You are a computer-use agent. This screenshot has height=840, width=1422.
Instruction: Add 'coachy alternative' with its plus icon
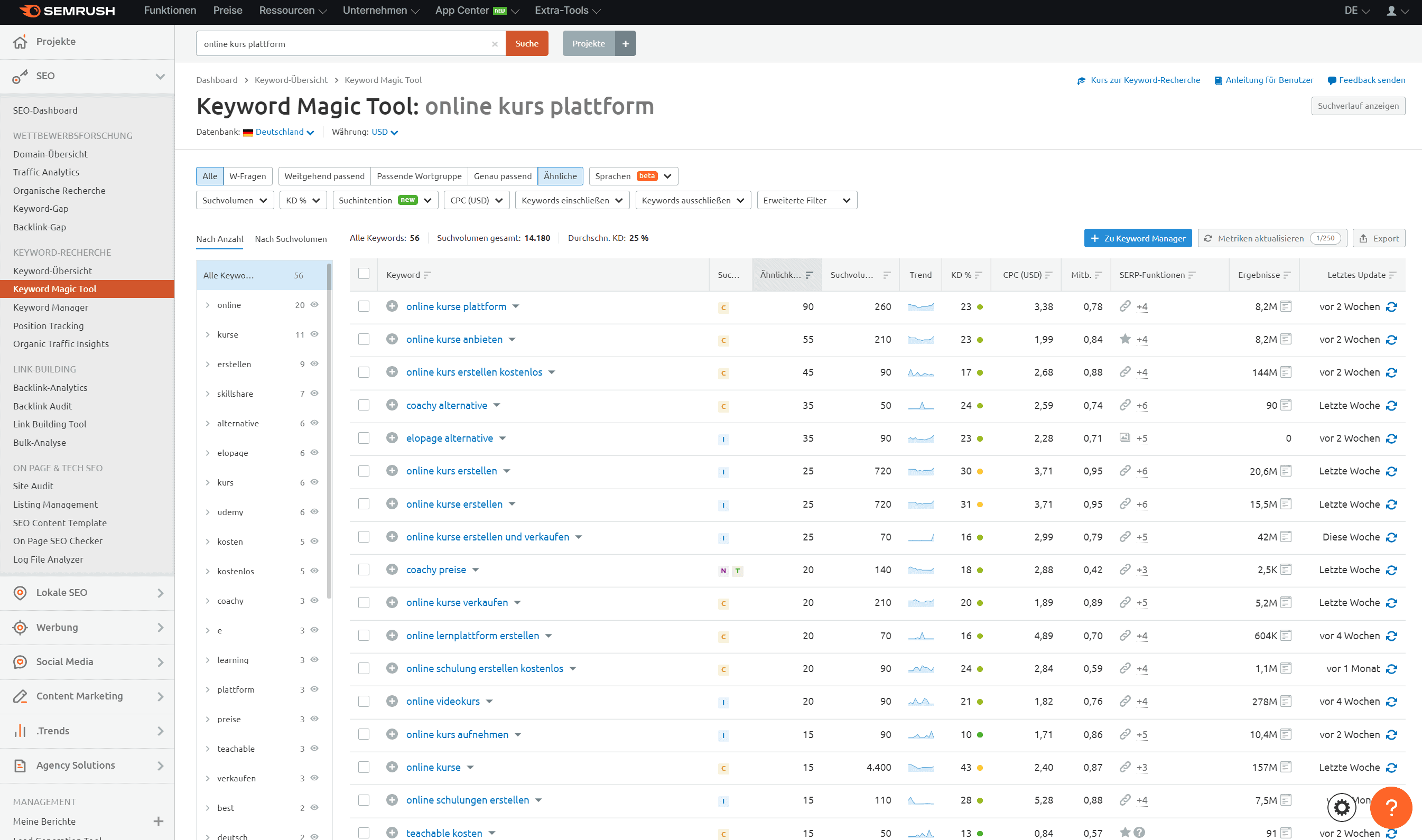[x=392, y=405]
